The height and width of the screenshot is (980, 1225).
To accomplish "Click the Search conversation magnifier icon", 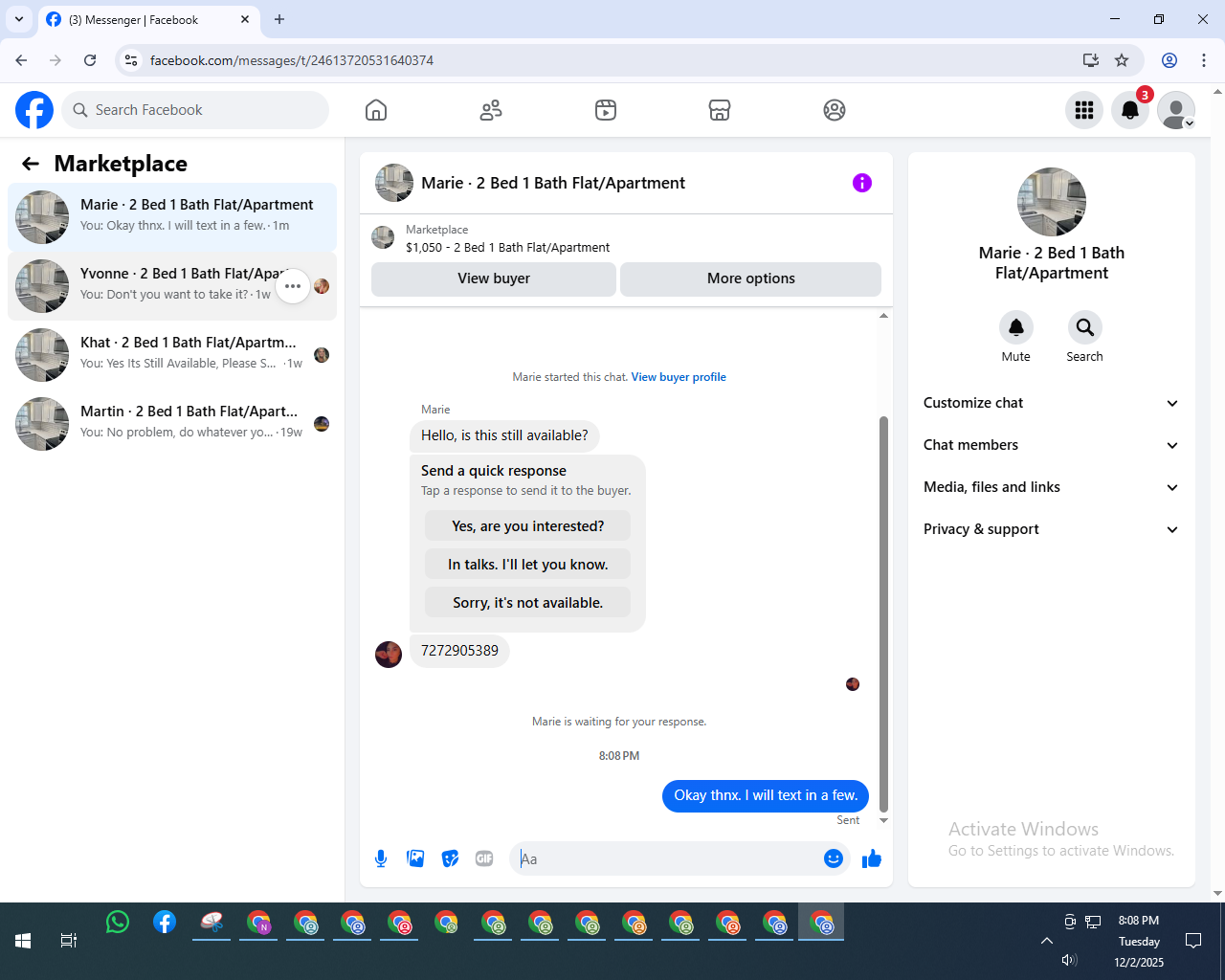I will click(1084, 327).
